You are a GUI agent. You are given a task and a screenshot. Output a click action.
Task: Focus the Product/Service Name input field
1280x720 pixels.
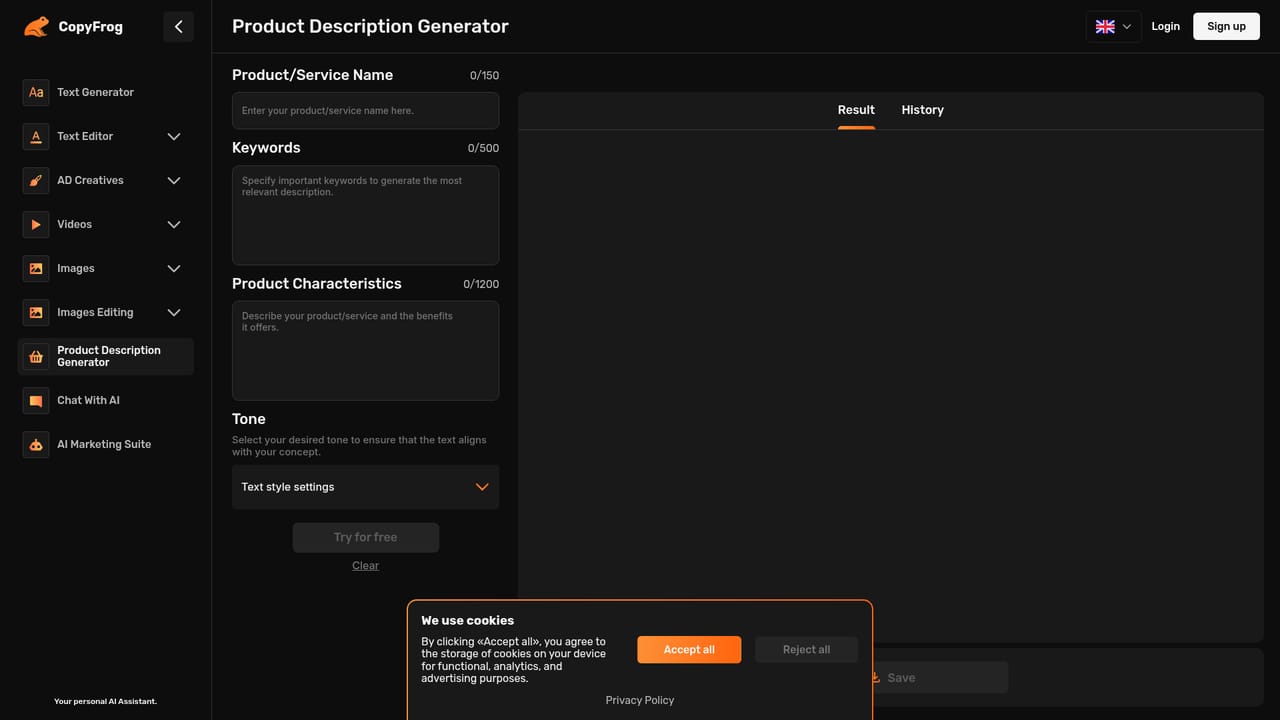coord(365,111)
